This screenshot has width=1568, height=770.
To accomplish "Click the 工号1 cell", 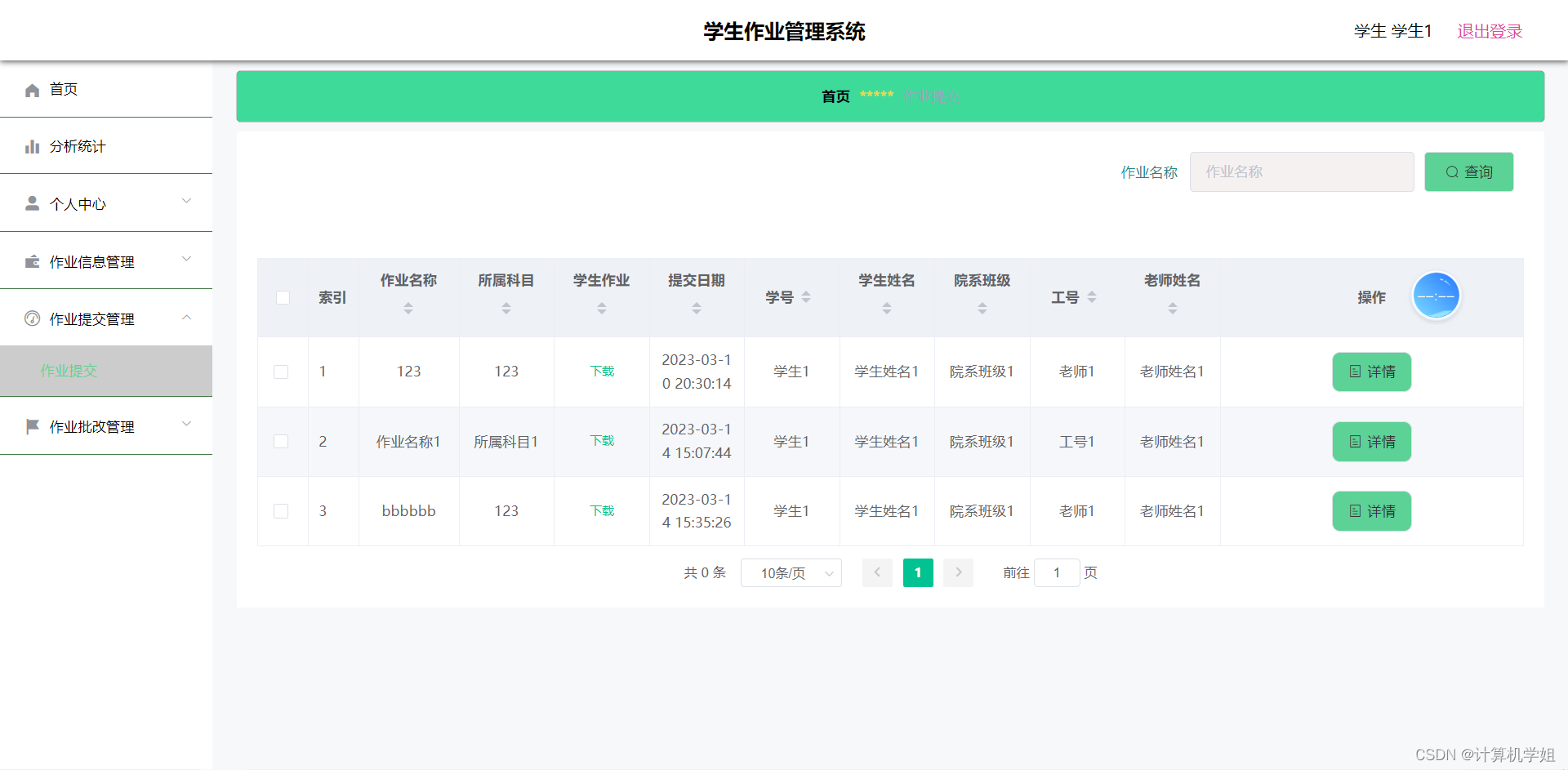I will coord(1077,442).
